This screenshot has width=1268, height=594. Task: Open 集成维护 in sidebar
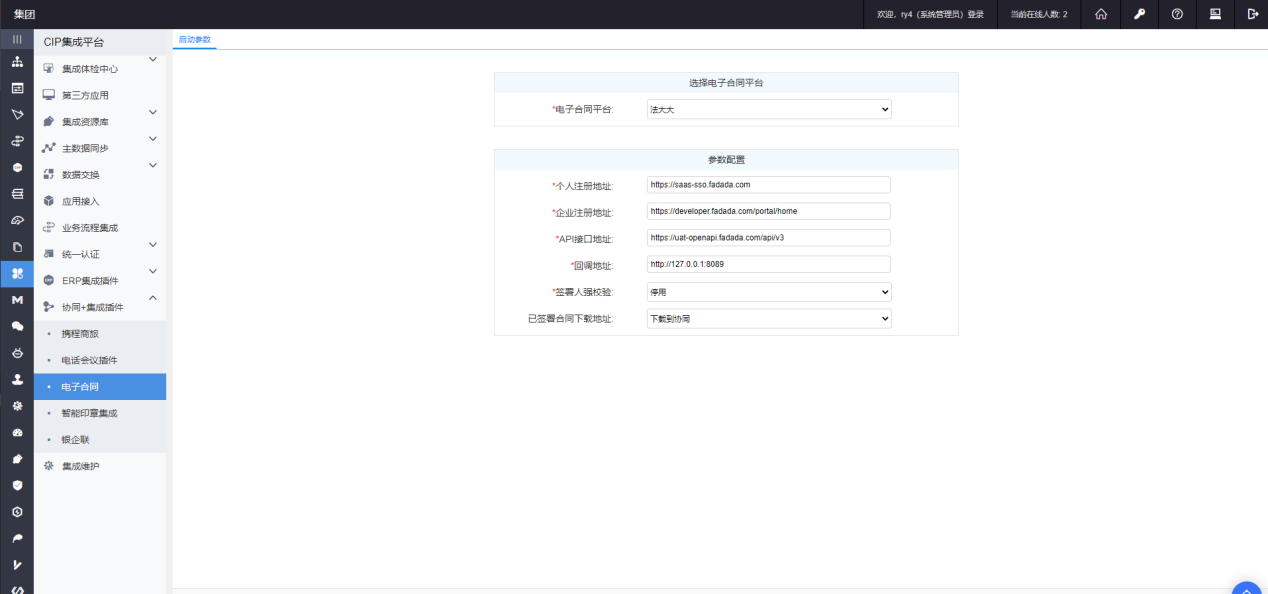coord(80,466)
